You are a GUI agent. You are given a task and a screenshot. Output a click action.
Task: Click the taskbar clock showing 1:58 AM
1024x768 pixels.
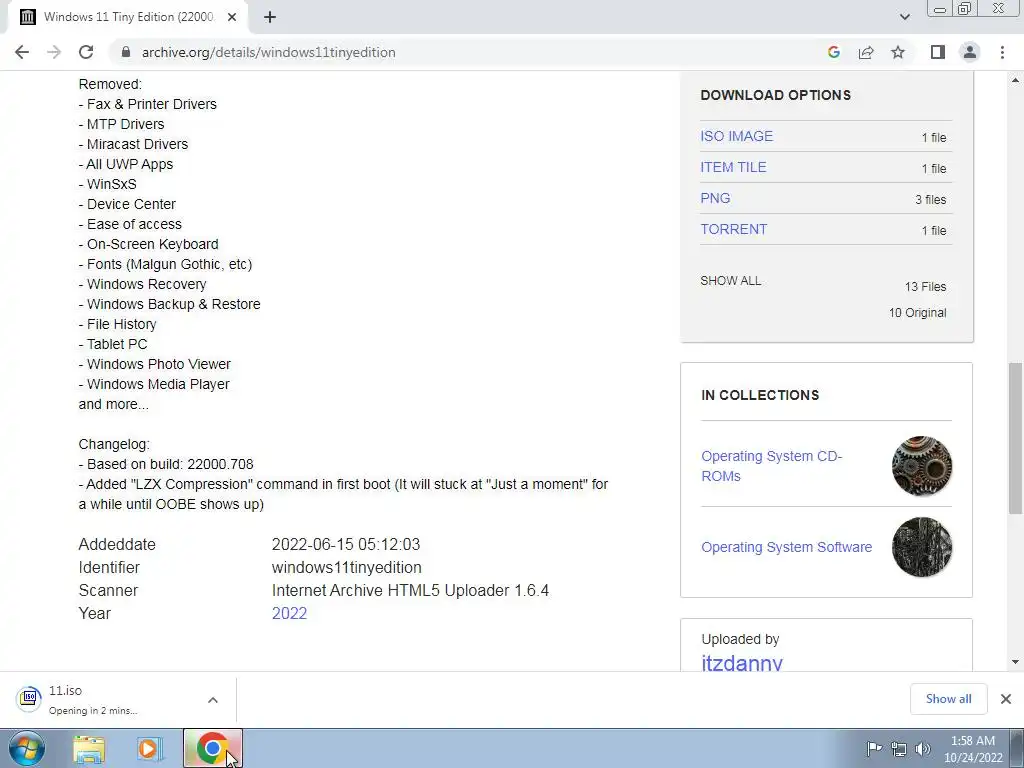[x=972, y=749]
